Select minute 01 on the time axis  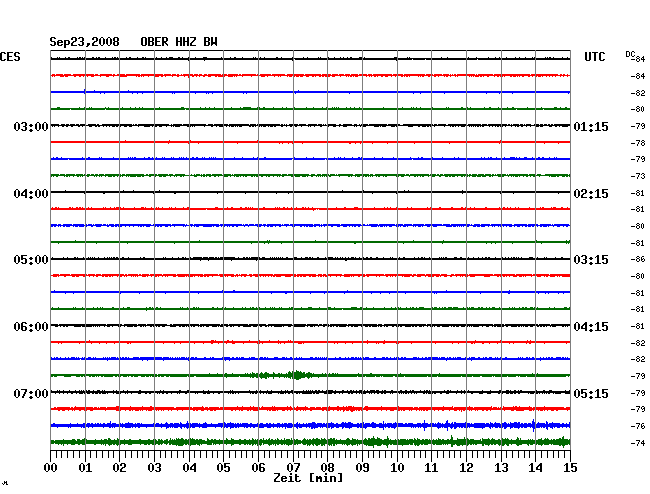85,468
